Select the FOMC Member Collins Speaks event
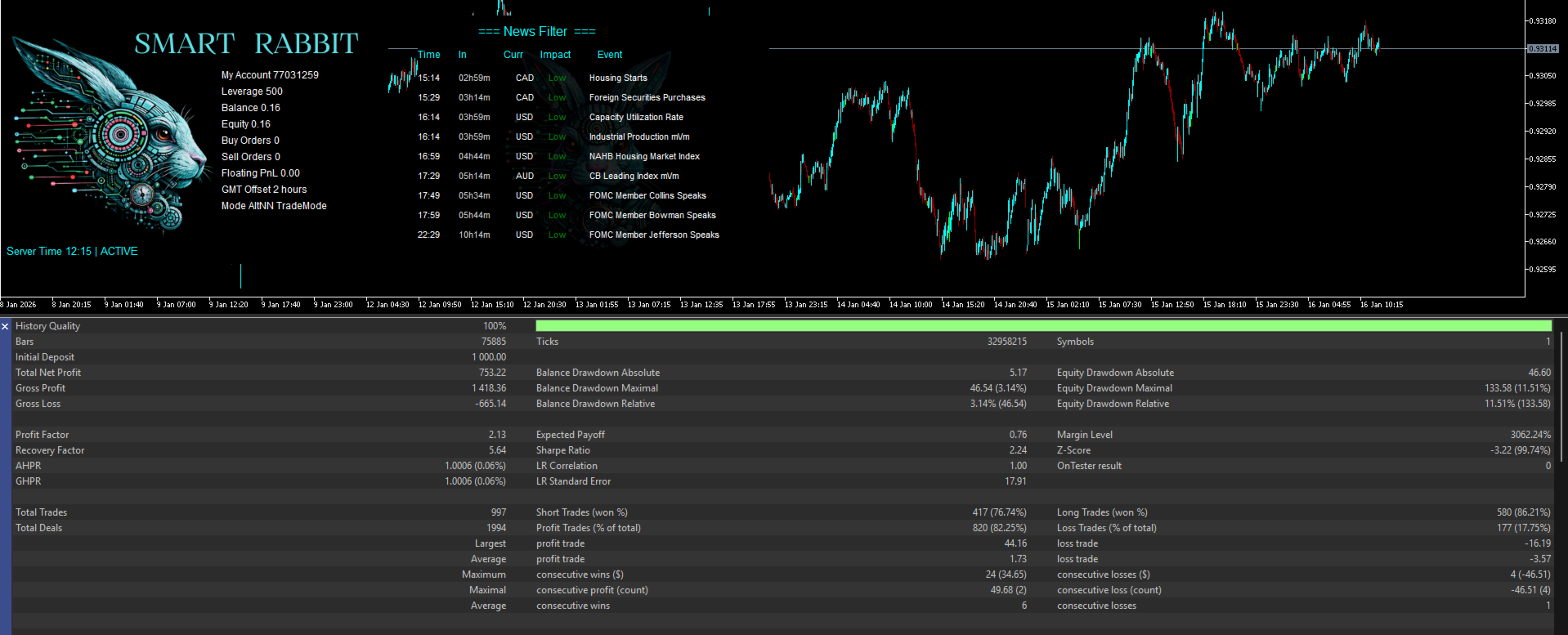1568x635 pixels. point(647,196)
